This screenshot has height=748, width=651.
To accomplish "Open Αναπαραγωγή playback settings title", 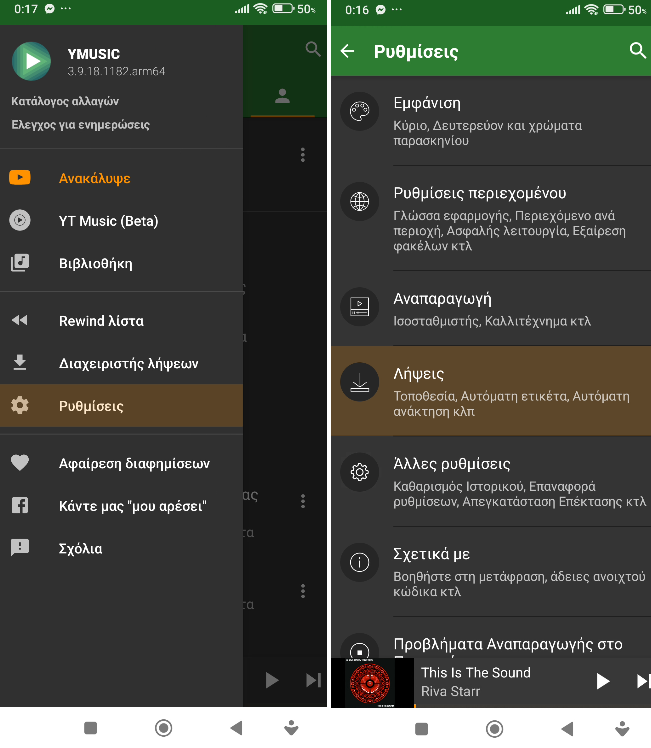I will [442, 299].
